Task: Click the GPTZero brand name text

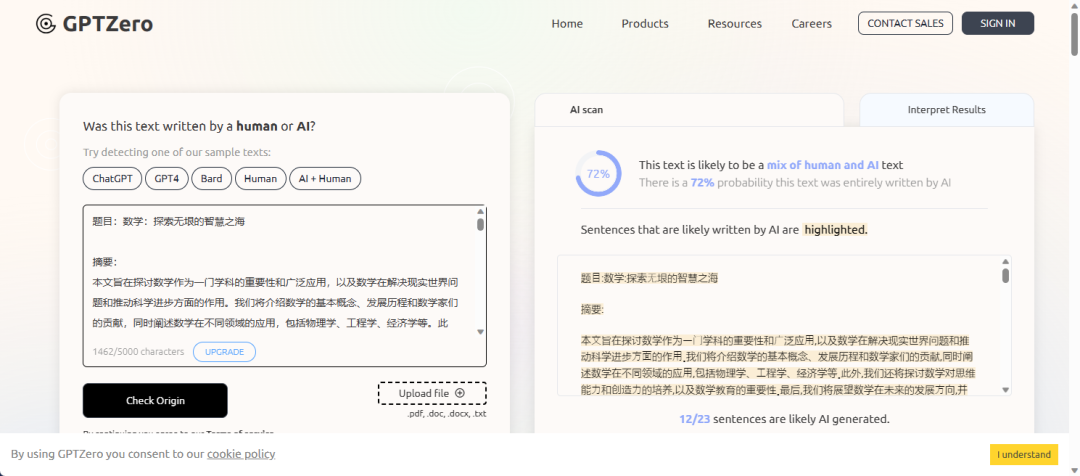Action: [107, 24]
